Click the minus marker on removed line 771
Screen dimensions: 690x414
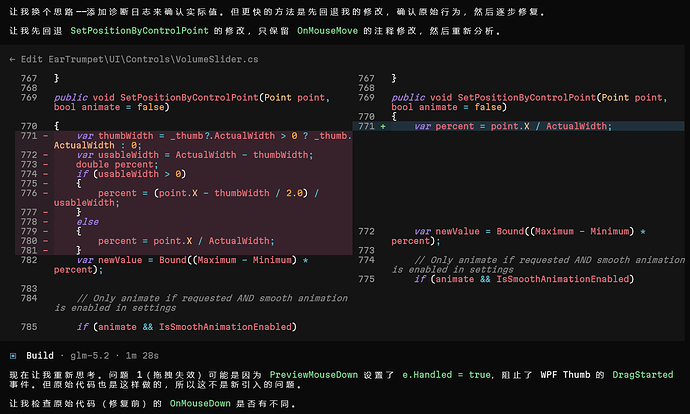pyautogui.click(x=45, y=136)
